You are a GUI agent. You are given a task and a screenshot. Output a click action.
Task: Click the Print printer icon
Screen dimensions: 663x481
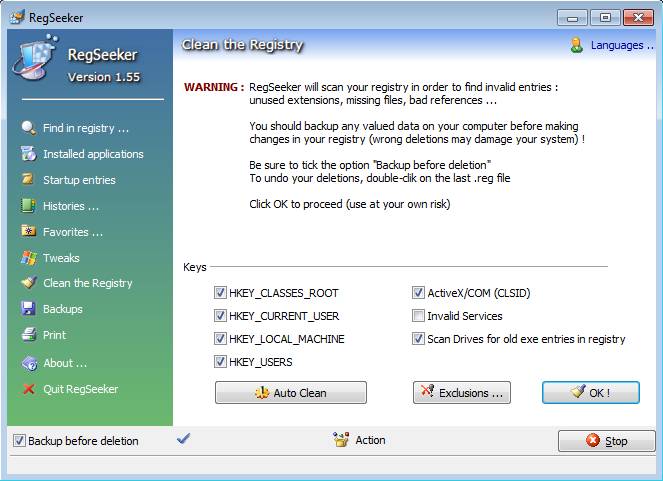click(x=29, y=335)
